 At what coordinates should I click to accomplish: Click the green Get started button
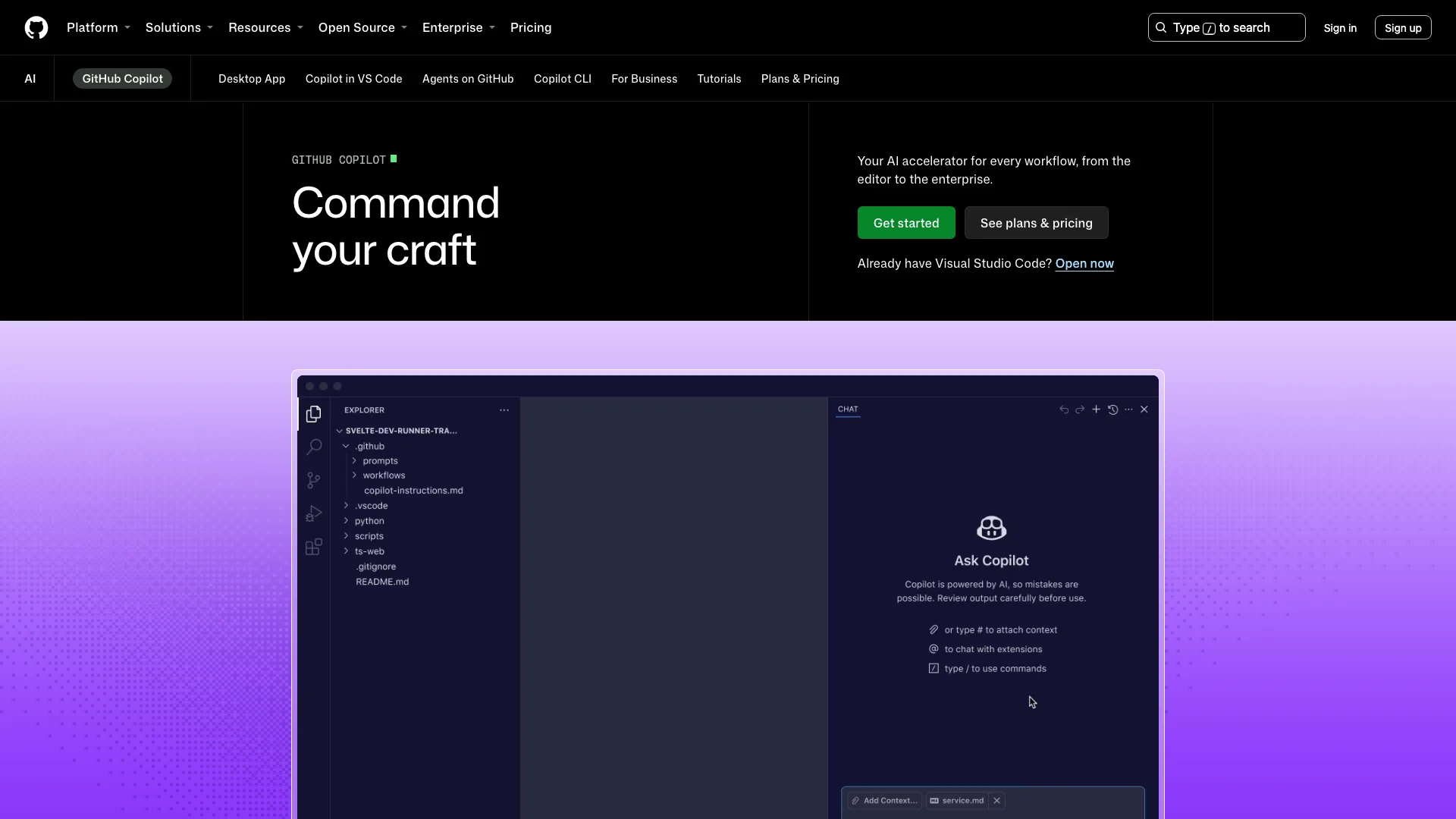click(x=906, y=223)
